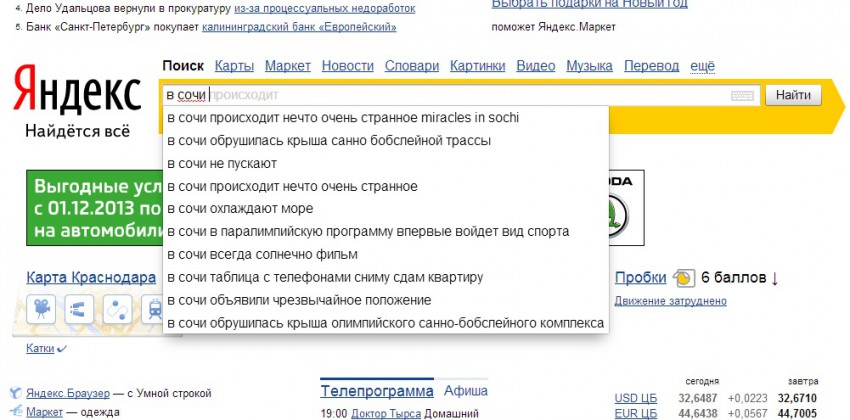Select suggestion 'в сочи охлаждают море'
This screenshot has height=420, width=850.
(x=240, y=208)
